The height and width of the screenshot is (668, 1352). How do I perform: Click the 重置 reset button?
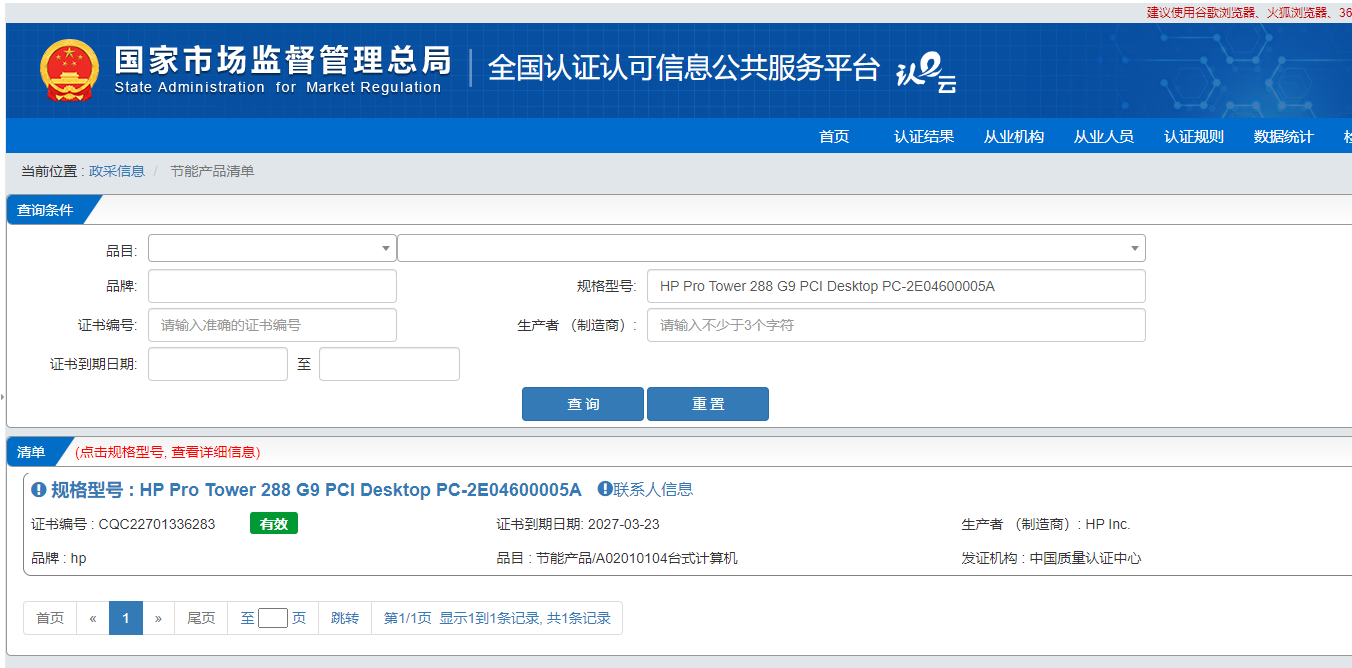click(708, 404)
